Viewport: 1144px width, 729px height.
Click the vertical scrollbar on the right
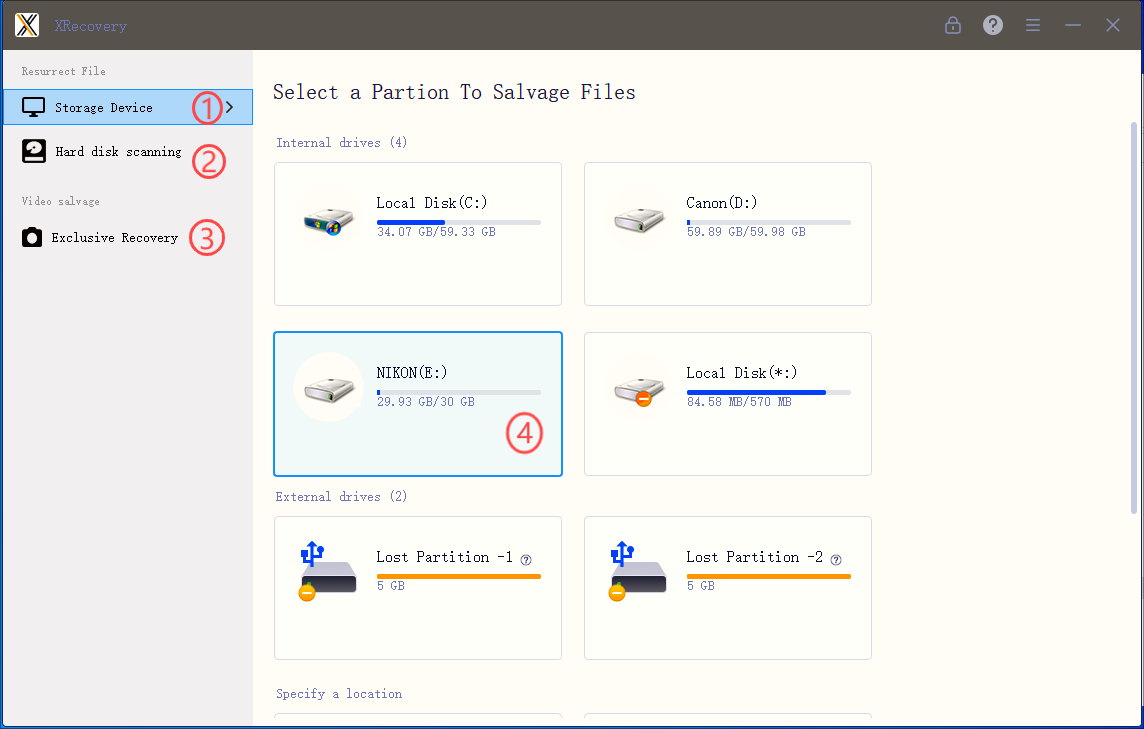pos(1133,317)
